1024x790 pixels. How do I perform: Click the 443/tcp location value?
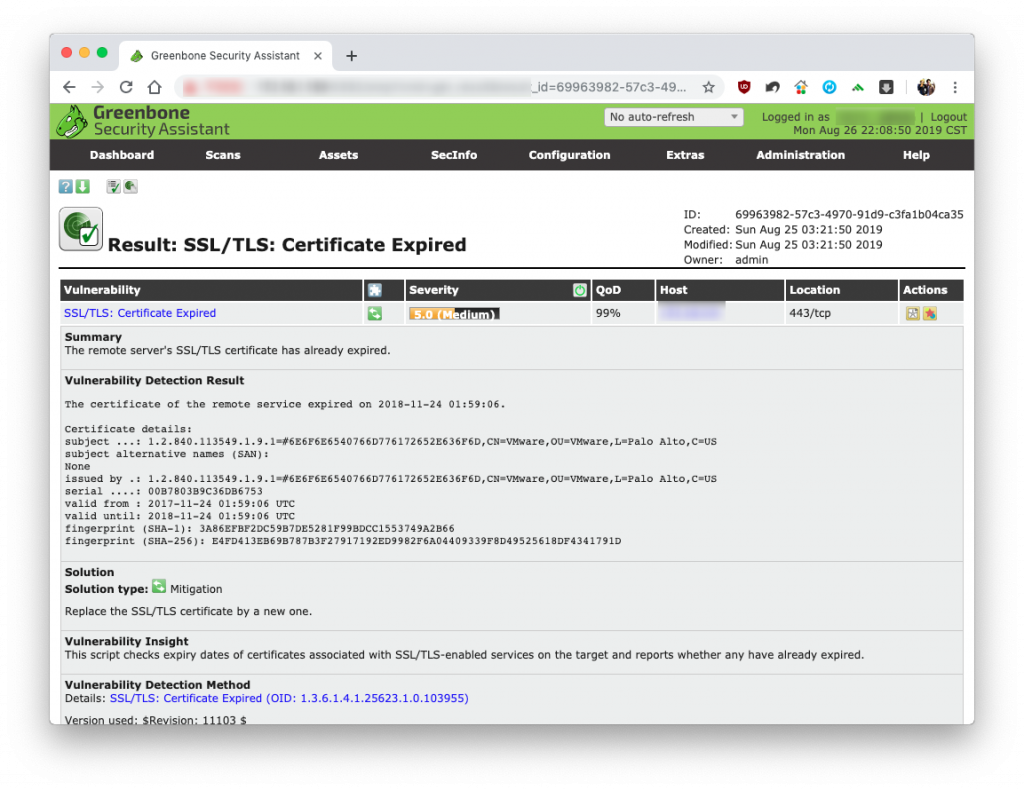(x=810, y=313)
